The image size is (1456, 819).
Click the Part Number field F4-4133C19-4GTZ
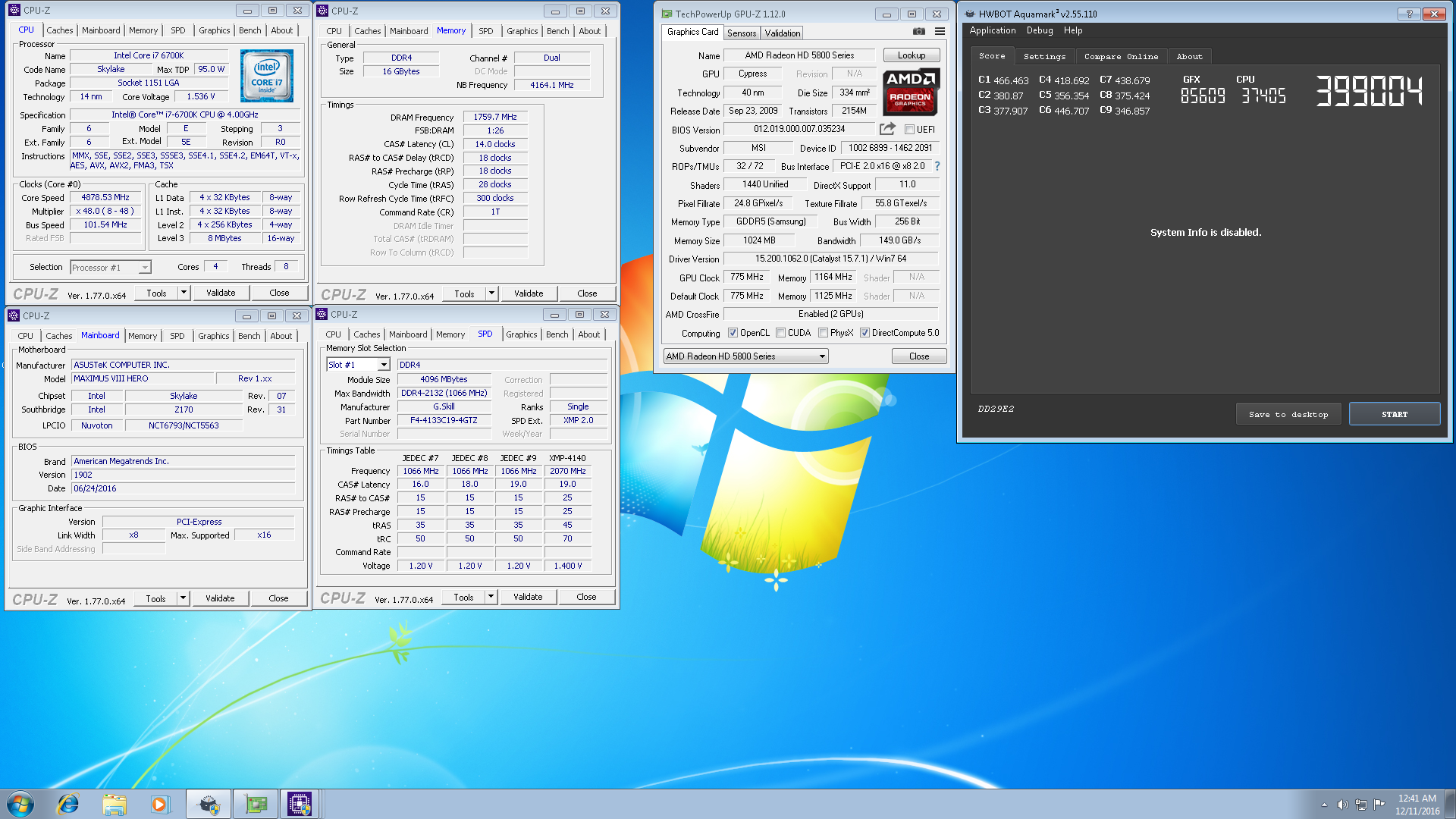pos(444,420)
